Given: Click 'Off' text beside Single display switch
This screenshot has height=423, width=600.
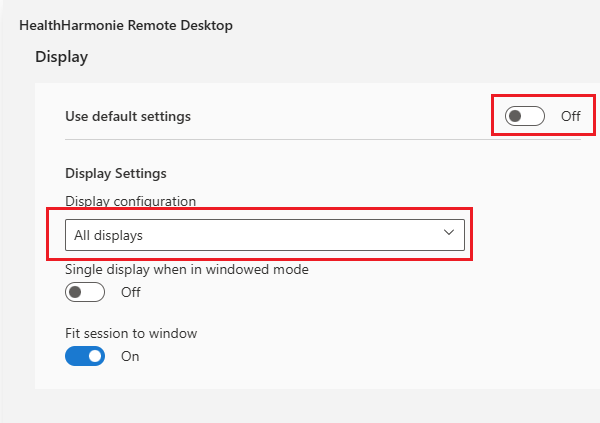Looking at the screenshot, I should coord(131,292).
